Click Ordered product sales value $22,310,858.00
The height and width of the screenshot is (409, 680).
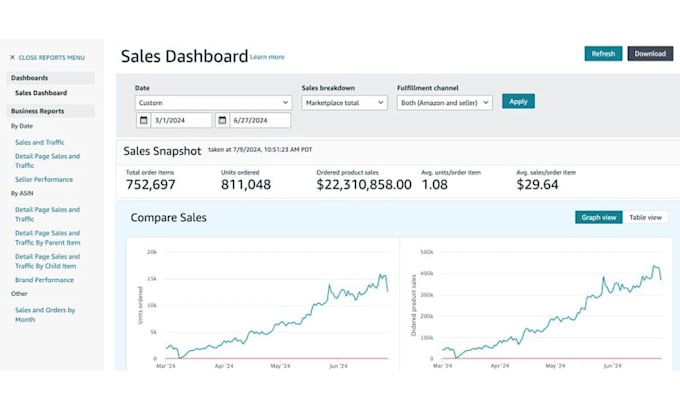(x=364, y=185)
